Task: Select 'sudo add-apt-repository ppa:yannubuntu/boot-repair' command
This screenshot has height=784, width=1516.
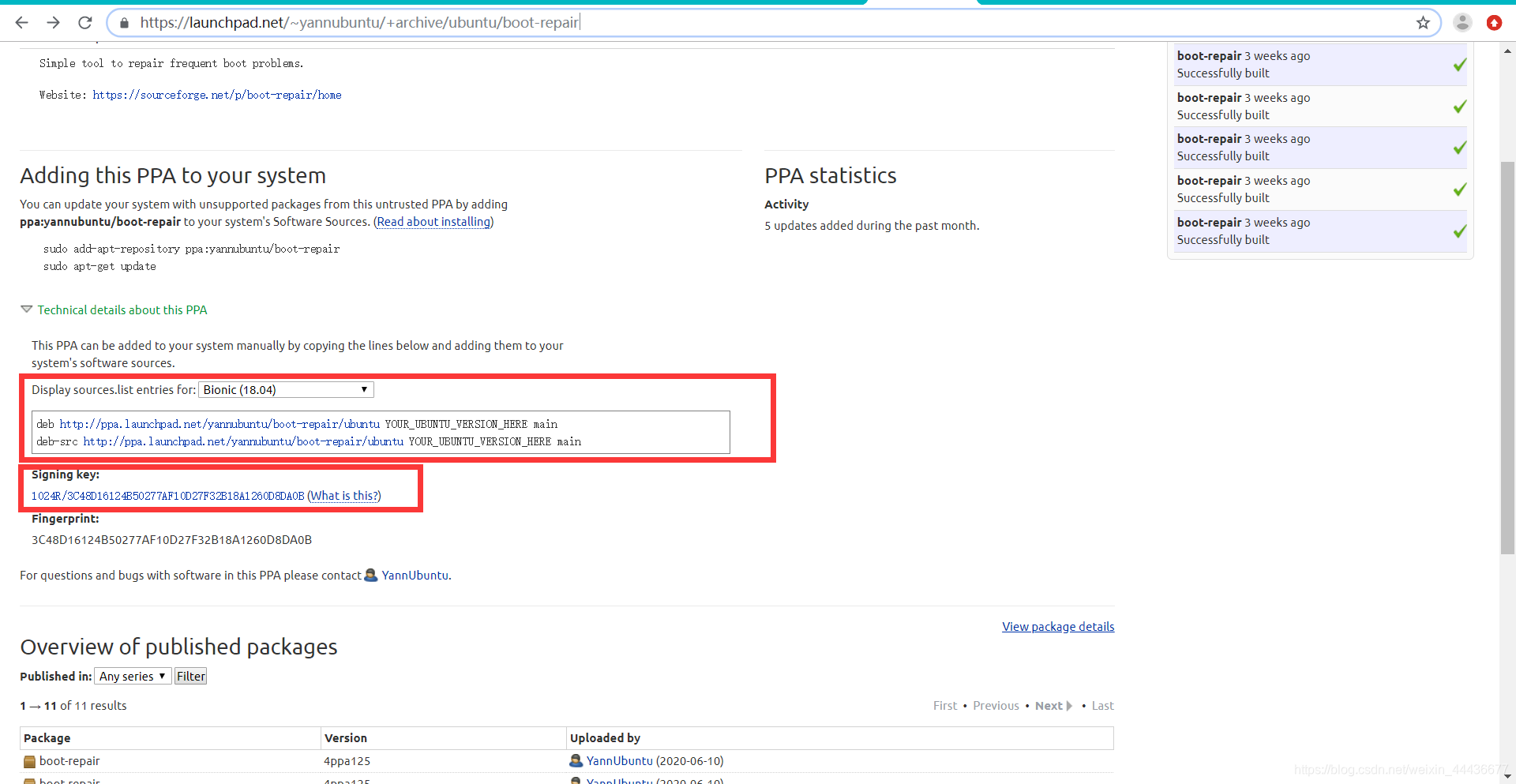Action: [x=191, y=249]
